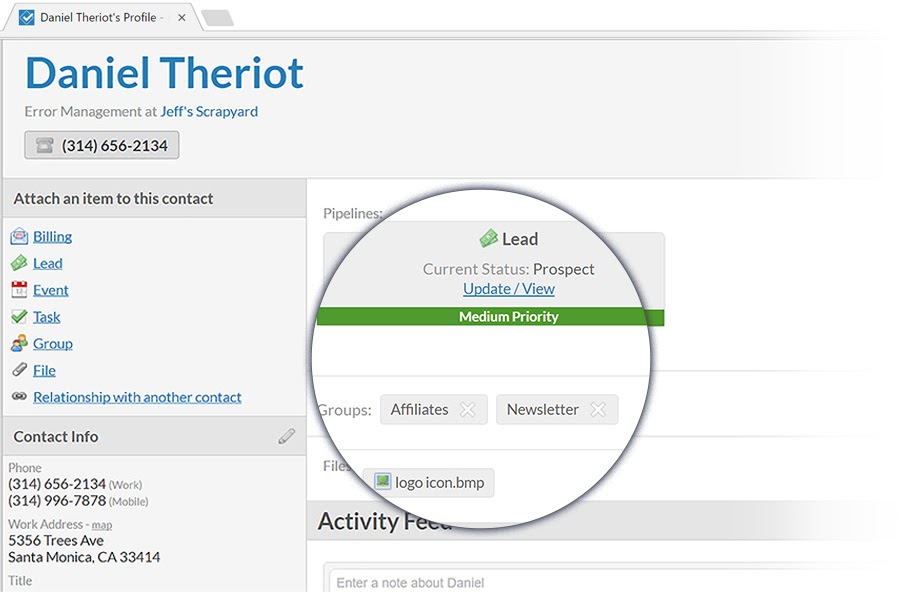Click the Billing envelope icon
The image size is (902, 592).
[x=19, y=237]
